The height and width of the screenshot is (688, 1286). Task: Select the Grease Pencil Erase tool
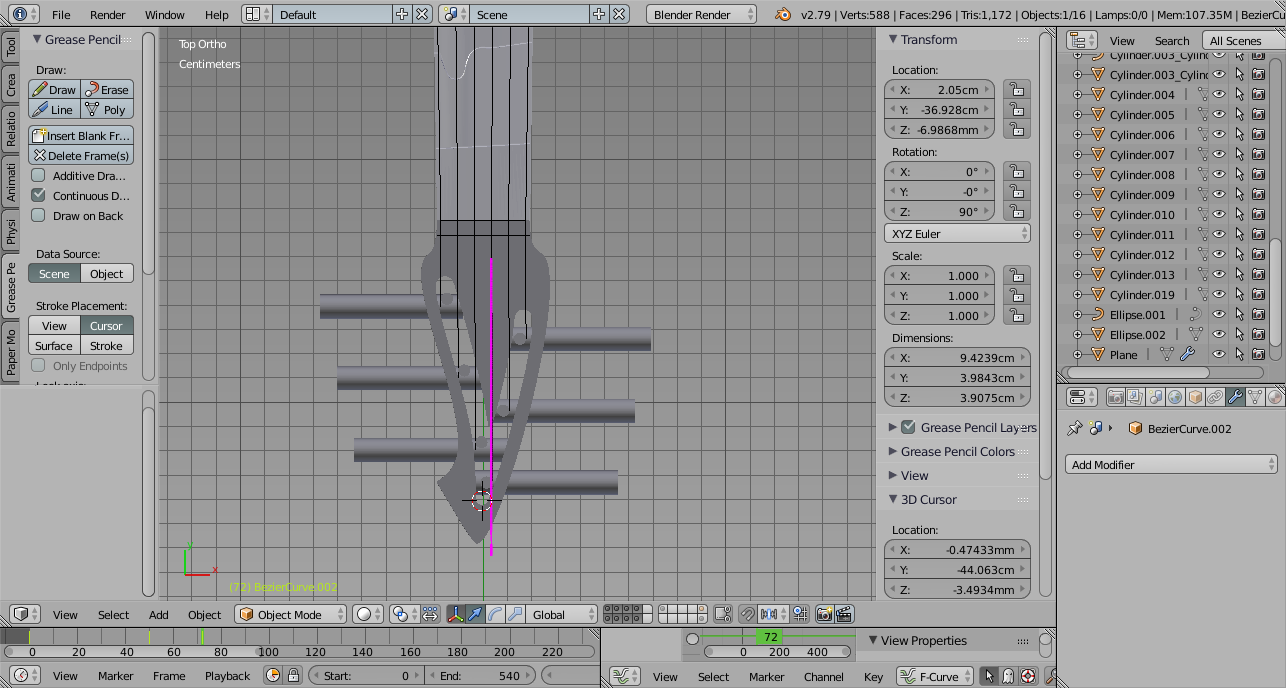click(107, 89)
